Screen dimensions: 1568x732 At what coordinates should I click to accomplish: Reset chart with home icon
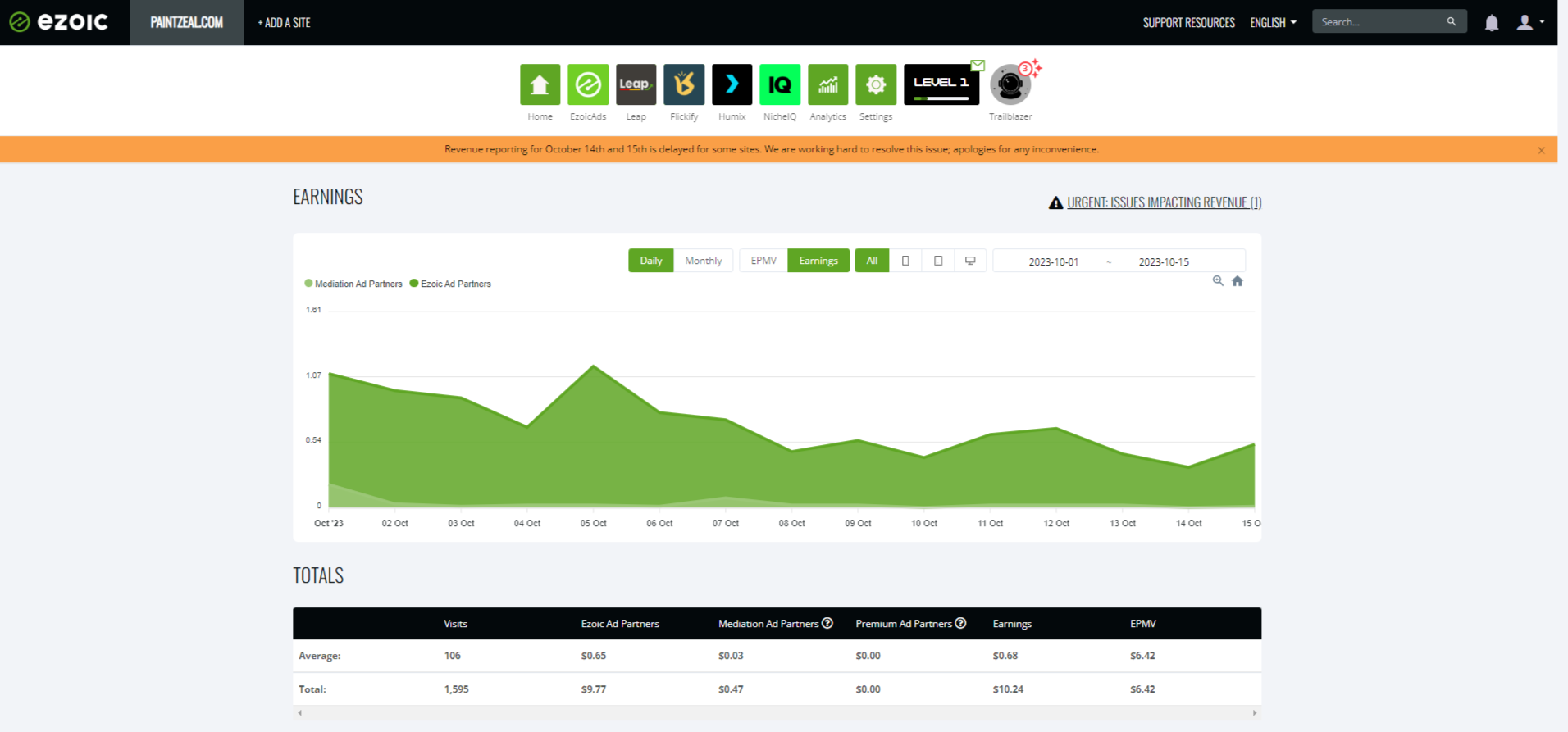[x=1238, y=281]
